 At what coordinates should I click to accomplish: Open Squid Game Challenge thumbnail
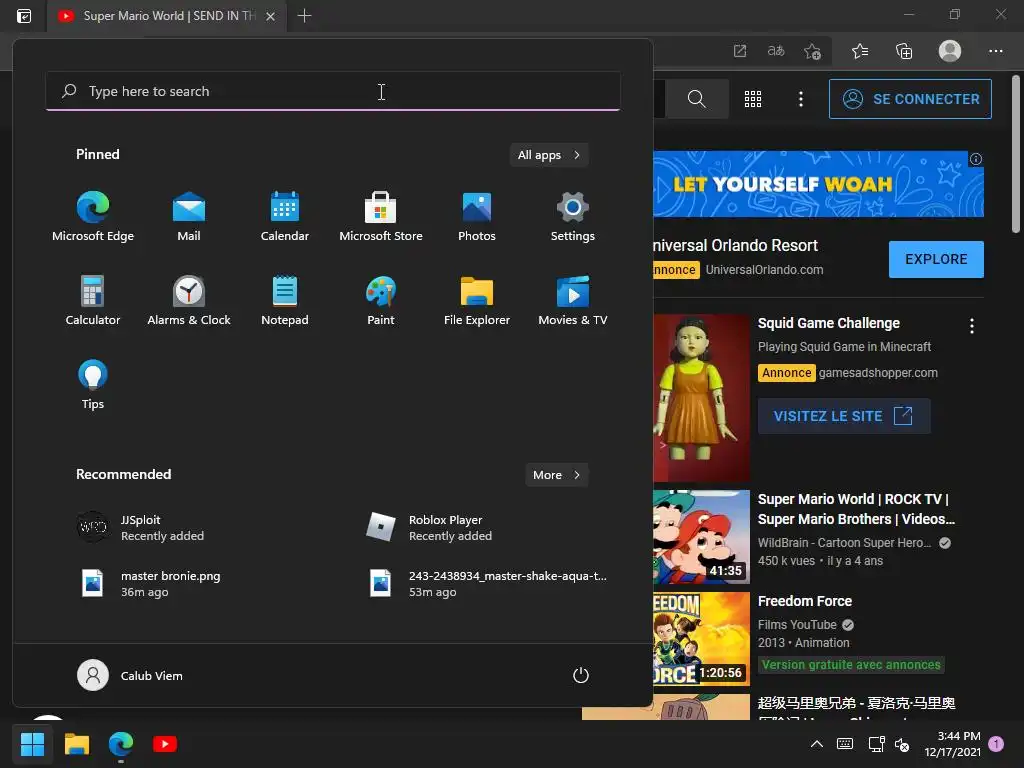[701, 398]
